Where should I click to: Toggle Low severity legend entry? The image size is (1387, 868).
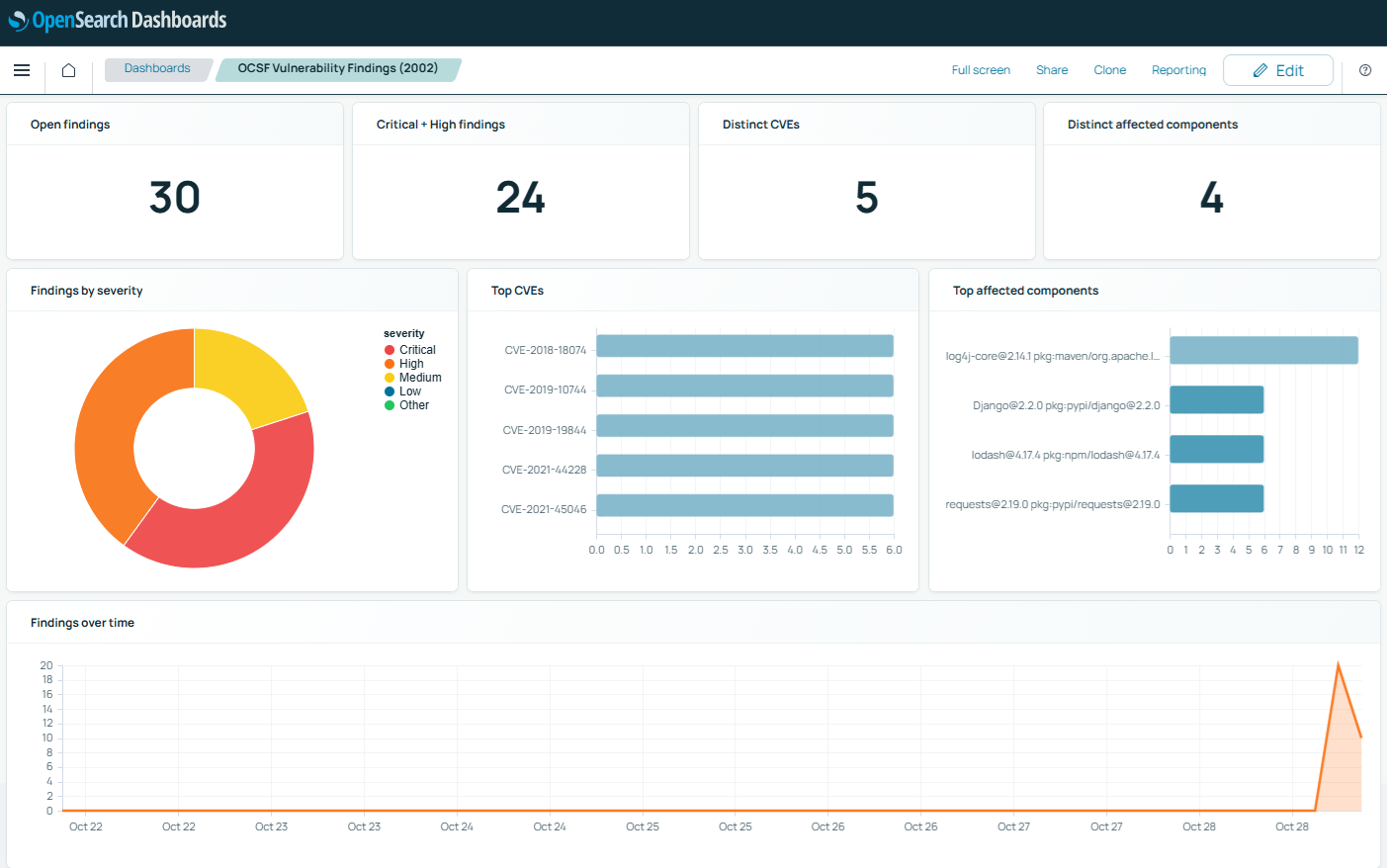point(403,391)
